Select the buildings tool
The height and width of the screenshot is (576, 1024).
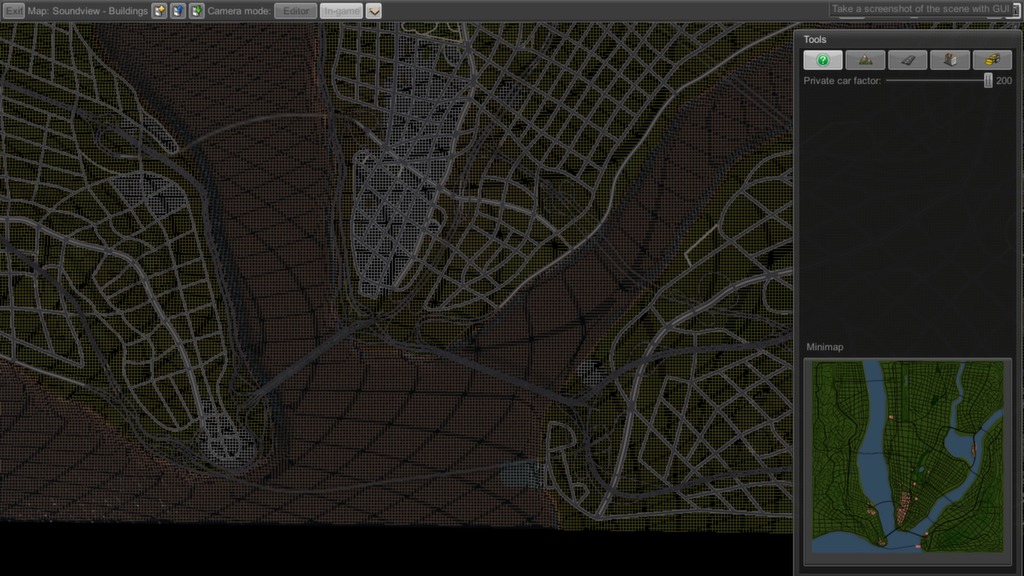pyautogui.click(x=950, y=60)
